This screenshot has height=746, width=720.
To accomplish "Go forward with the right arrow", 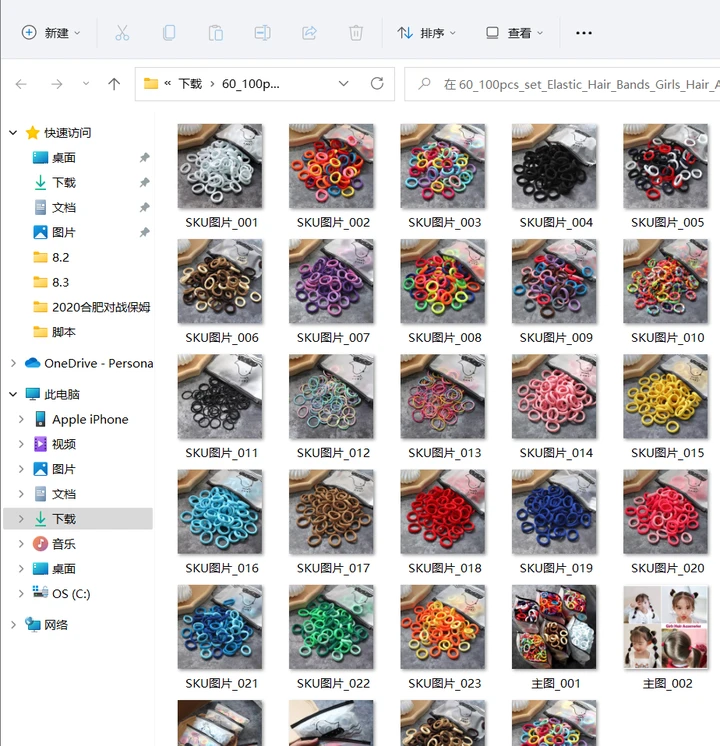I will coord(57,84).
